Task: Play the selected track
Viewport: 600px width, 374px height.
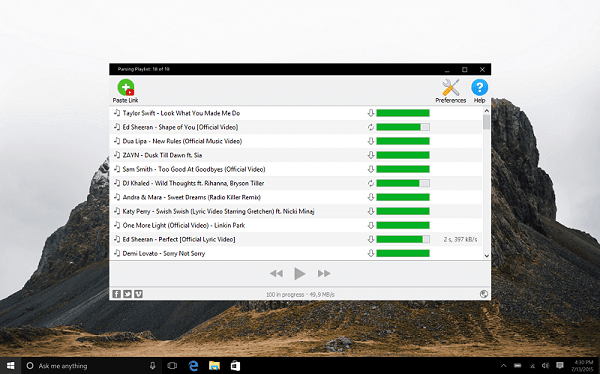Action: (x=300, y=273)
